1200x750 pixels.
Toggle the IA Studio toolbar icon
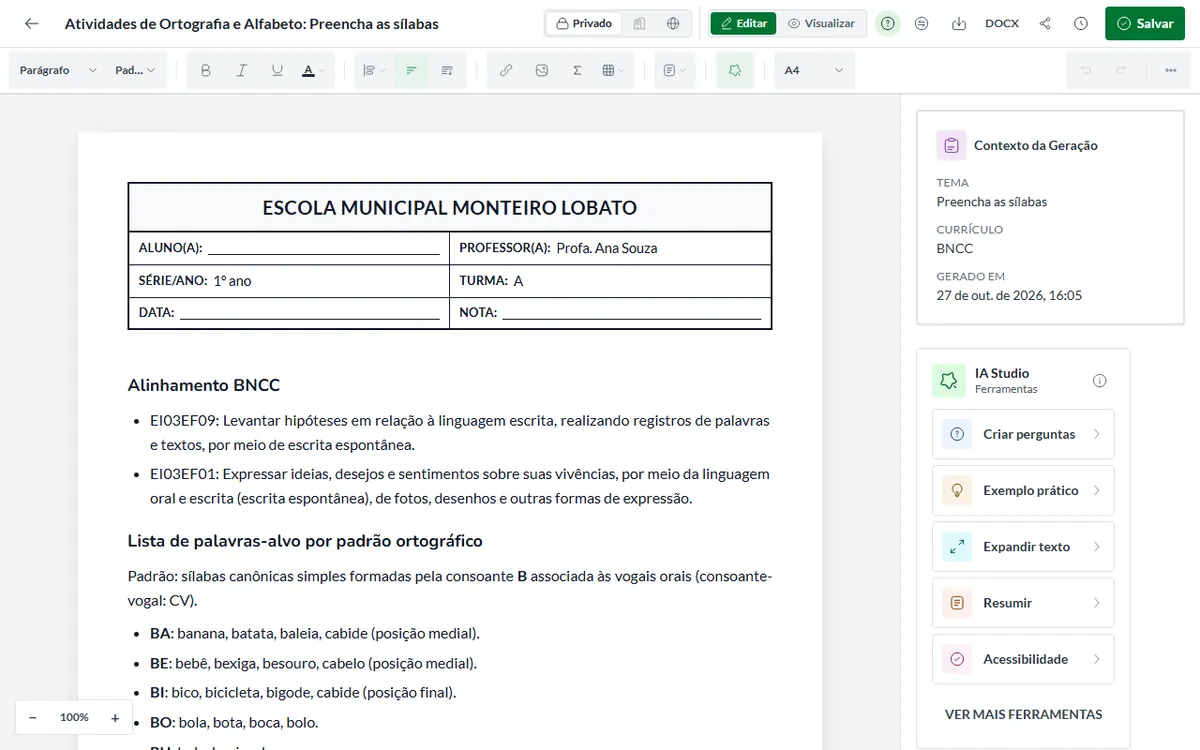(x=735, y=70)
